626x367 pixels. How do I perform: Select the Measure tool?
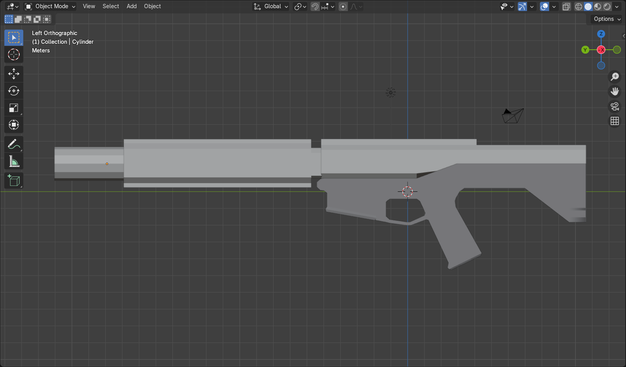tap(14, 161)
